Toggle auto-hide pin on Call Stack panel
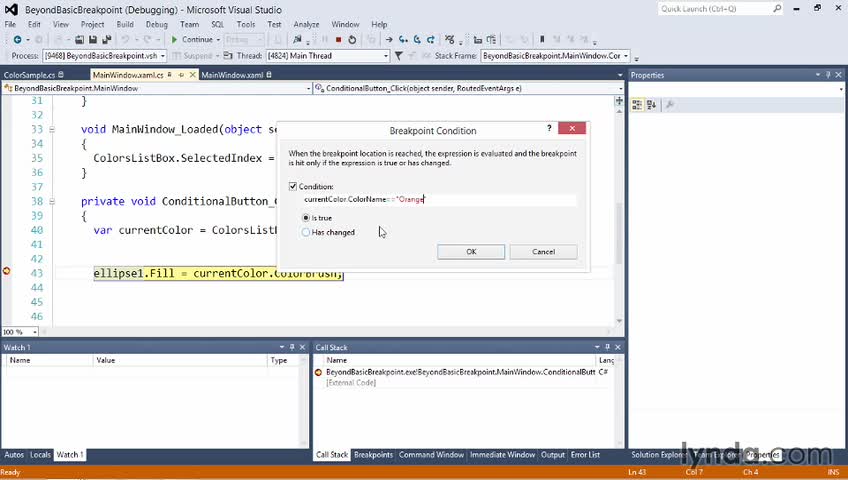The width and height of the screenshot is (848, 480). [x=607, y=347]
